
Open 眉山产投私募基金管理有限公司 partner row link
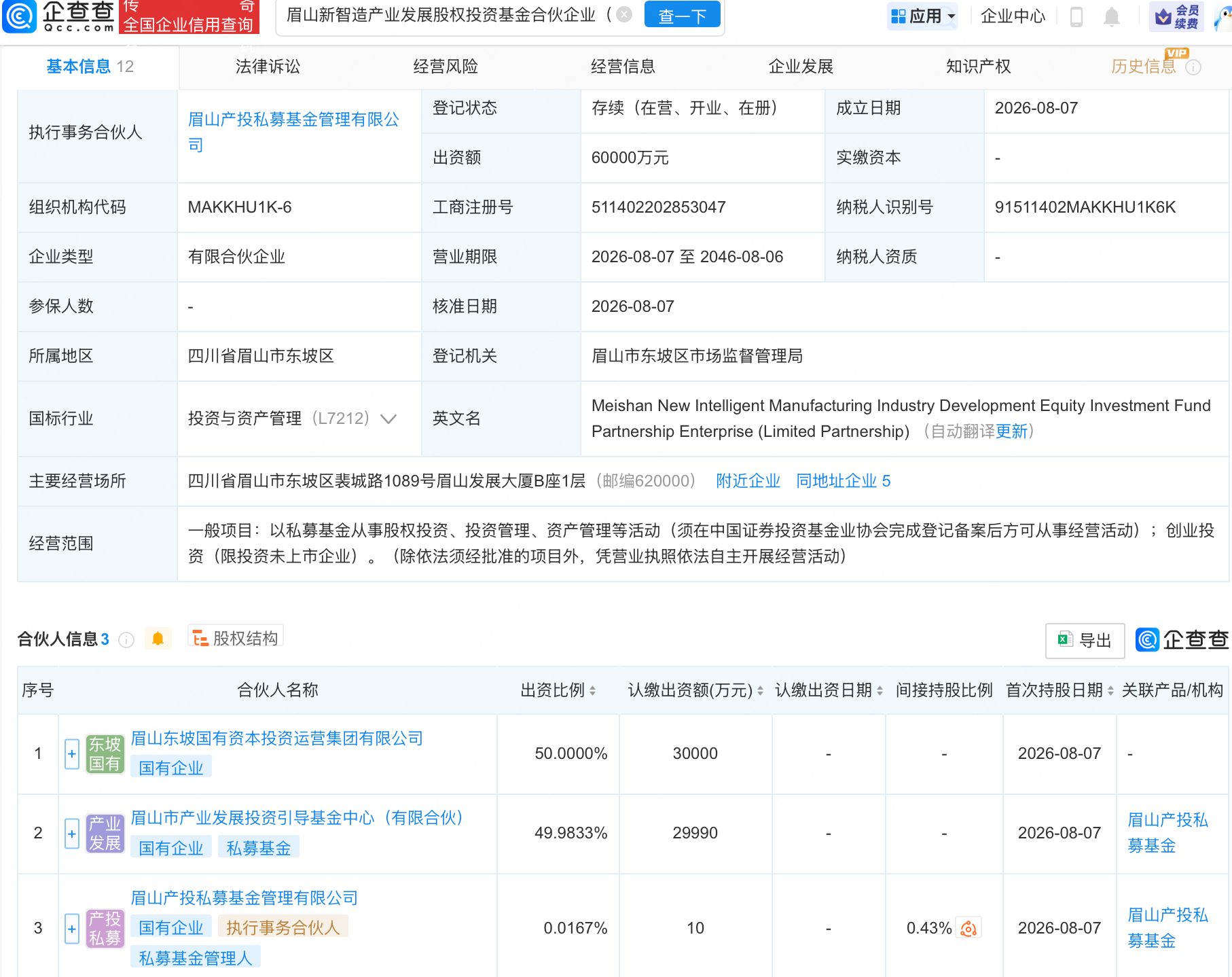pos(244,898)
